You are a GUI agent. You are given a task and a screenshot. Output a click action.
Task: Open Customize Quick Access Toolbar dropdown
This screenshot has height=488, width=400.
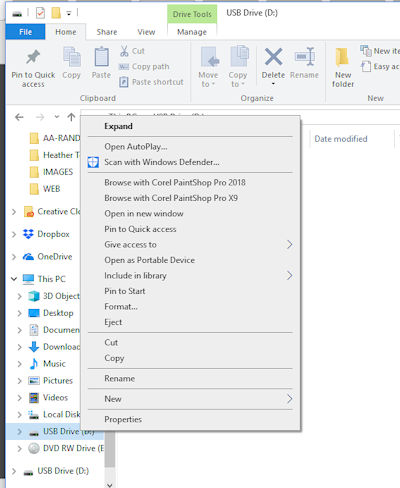click(69, 14)
